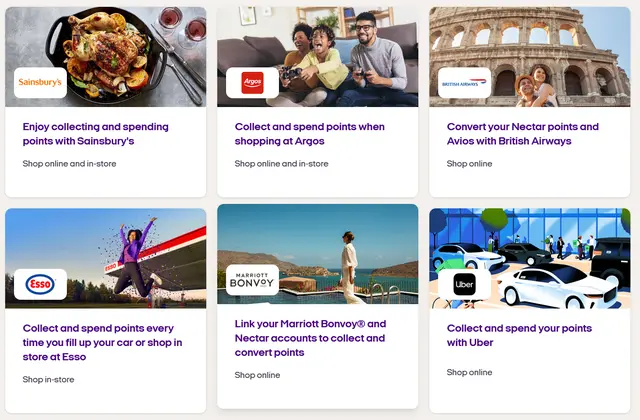Open the British Airways Colosseum image
Viewport: 640px width, 420px height.
click(530, 57)
